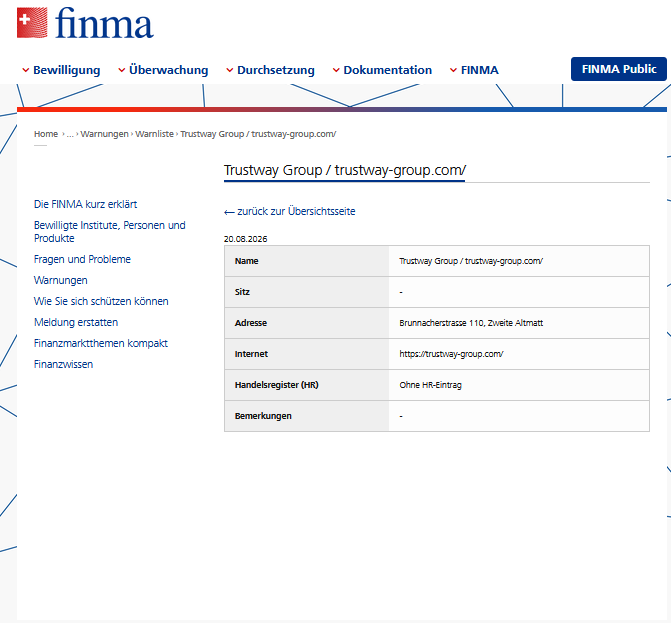Open Warnungen in the sidebar
Viewport: 671px width, 623px height.
click(x=60, y=280)
